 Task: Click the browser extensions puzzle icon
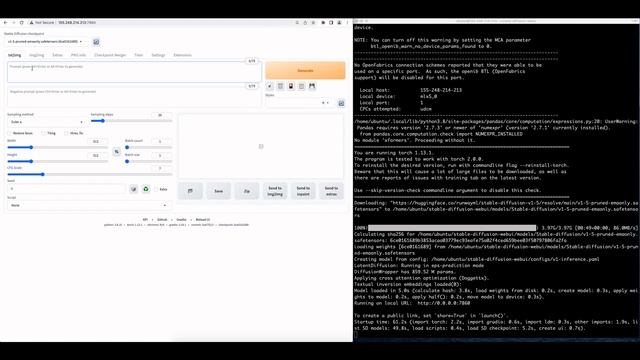coord(323,23)
